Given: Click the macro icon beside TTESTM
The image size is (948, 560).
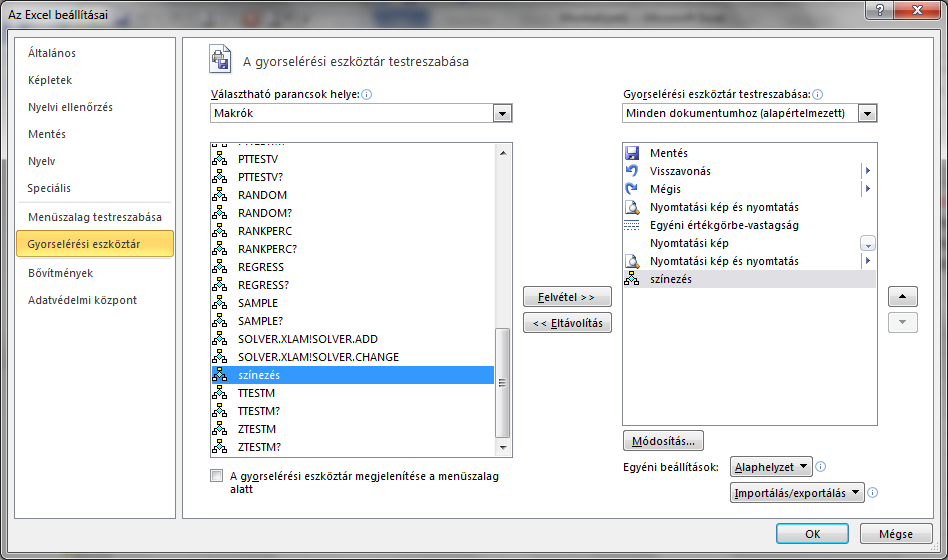Looking at the screenshot, I should point(219,392).
